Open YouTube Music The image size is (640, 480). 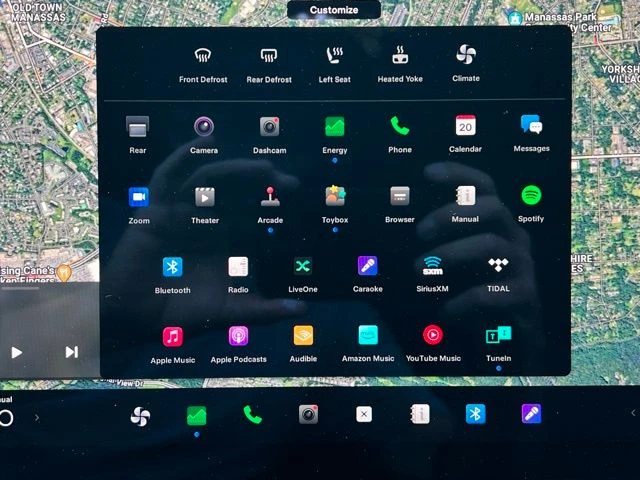[433, 343]
